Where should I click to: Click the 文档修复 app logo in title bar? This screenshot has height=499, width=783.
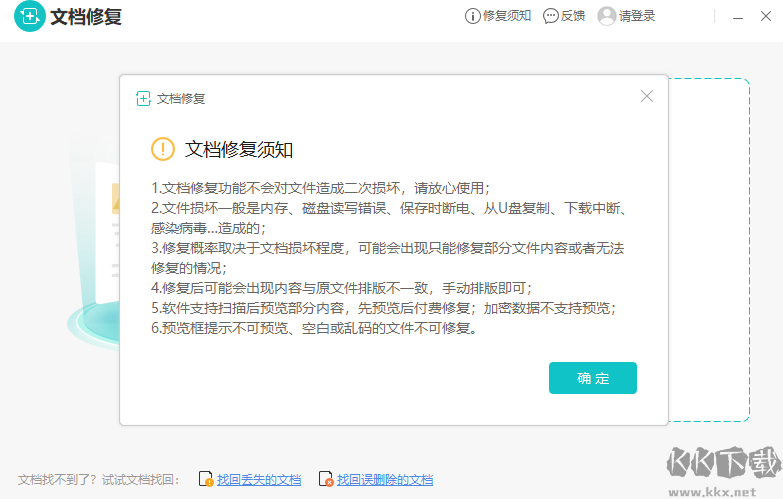29,17
